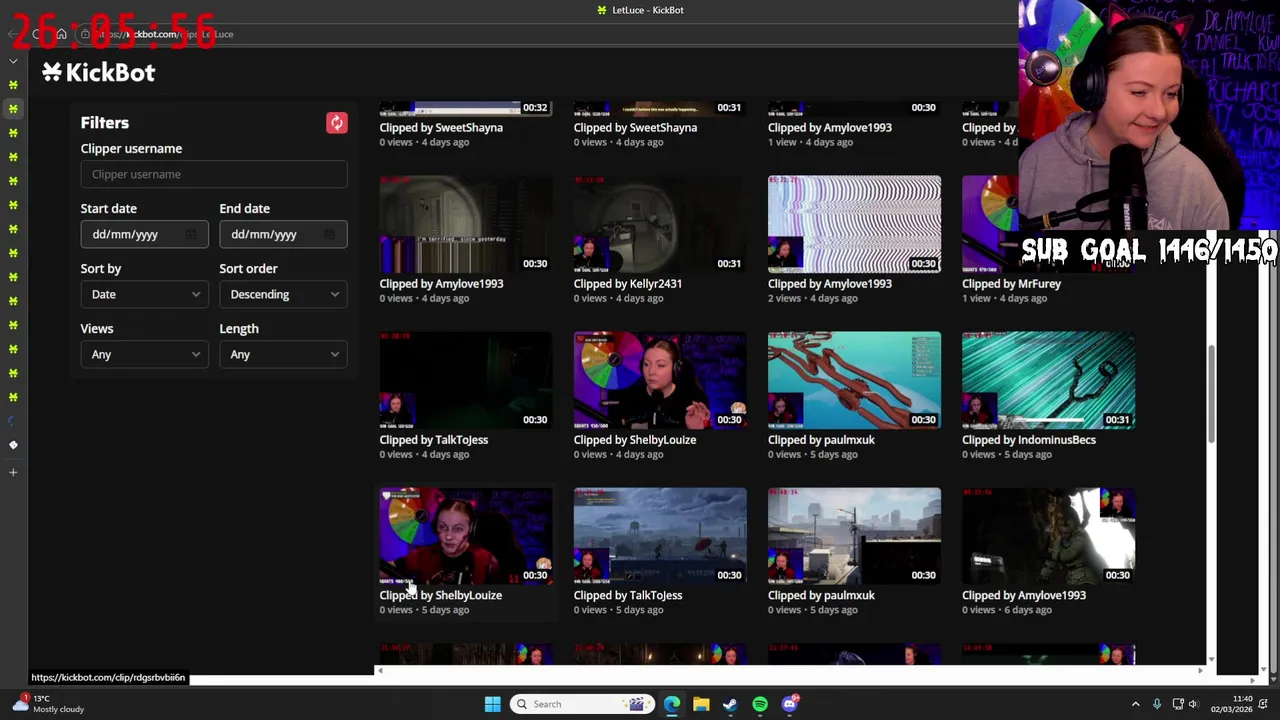
Task: Click the Start date input field
Action: (x=144, y=234)
